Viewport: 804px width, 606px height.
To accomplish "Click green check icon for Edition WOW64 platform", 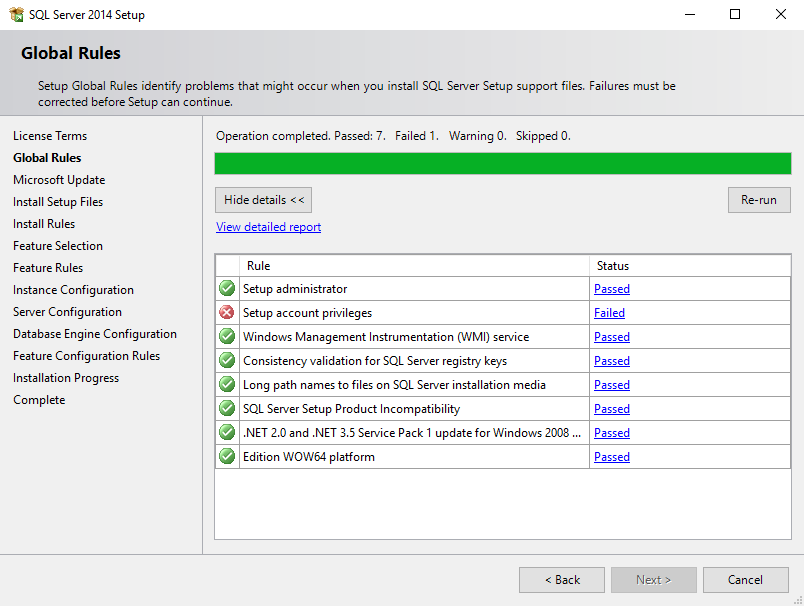I will pyautogui.click(x=227, y=457).
